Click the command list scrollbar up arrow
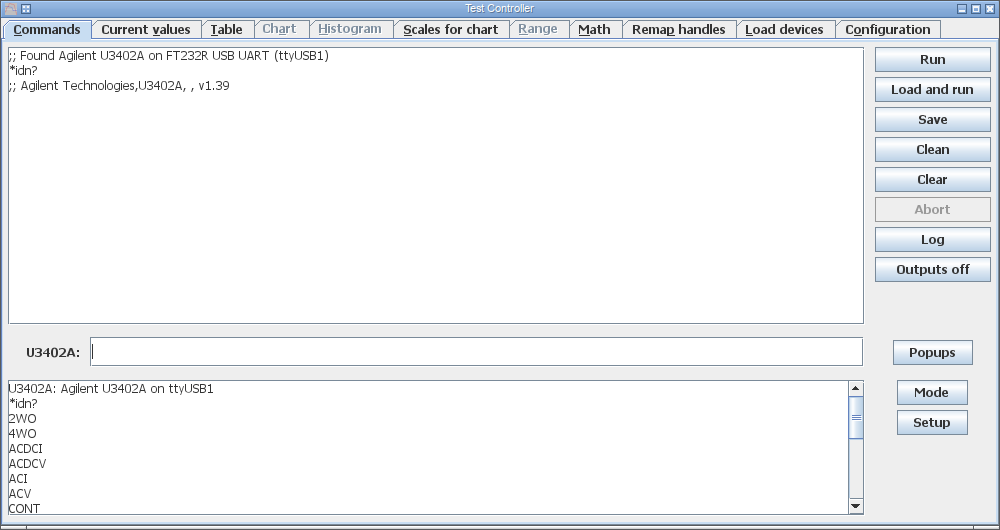Screen dimensions: 1000x530 pos(856,388)
